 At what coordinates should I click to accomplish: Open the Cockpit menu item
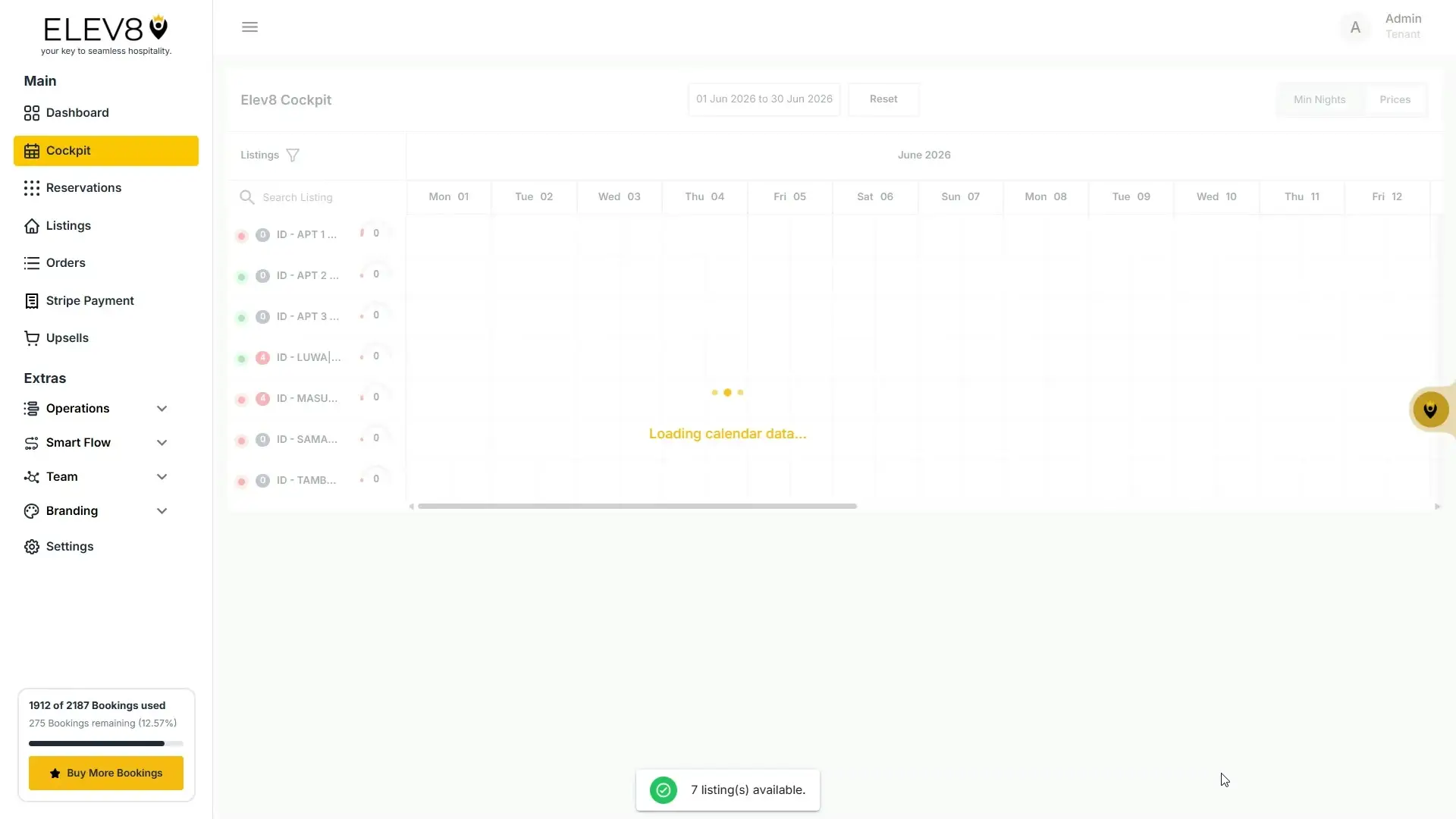point(106,151)
